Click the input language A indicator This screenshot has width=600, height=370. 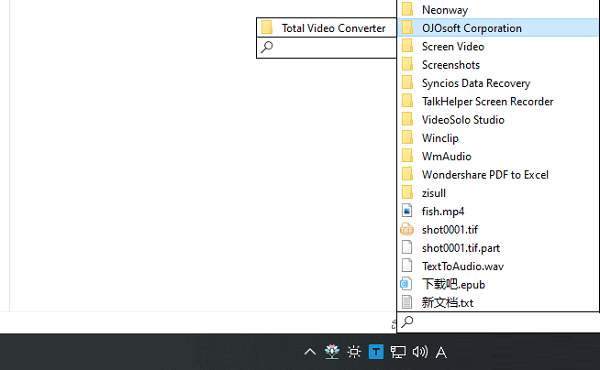[441, 352]
